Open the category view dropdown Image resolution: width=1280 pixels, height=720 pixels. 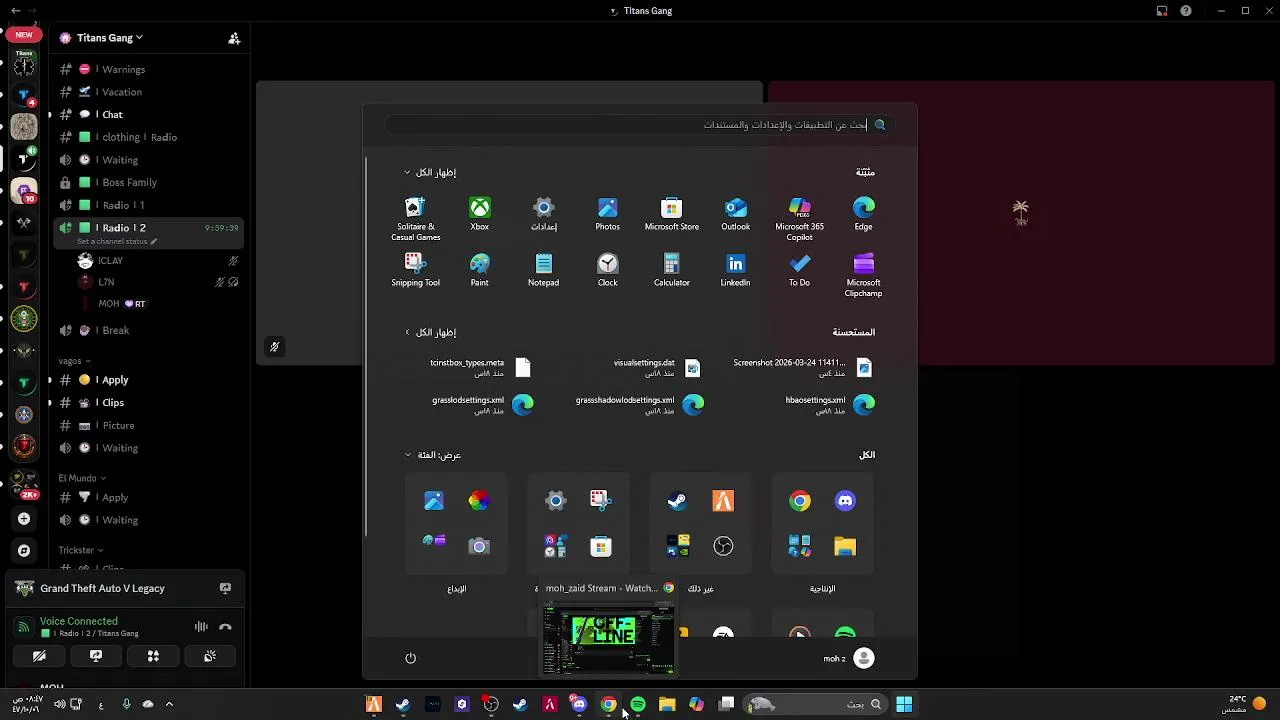pos(433,455)
